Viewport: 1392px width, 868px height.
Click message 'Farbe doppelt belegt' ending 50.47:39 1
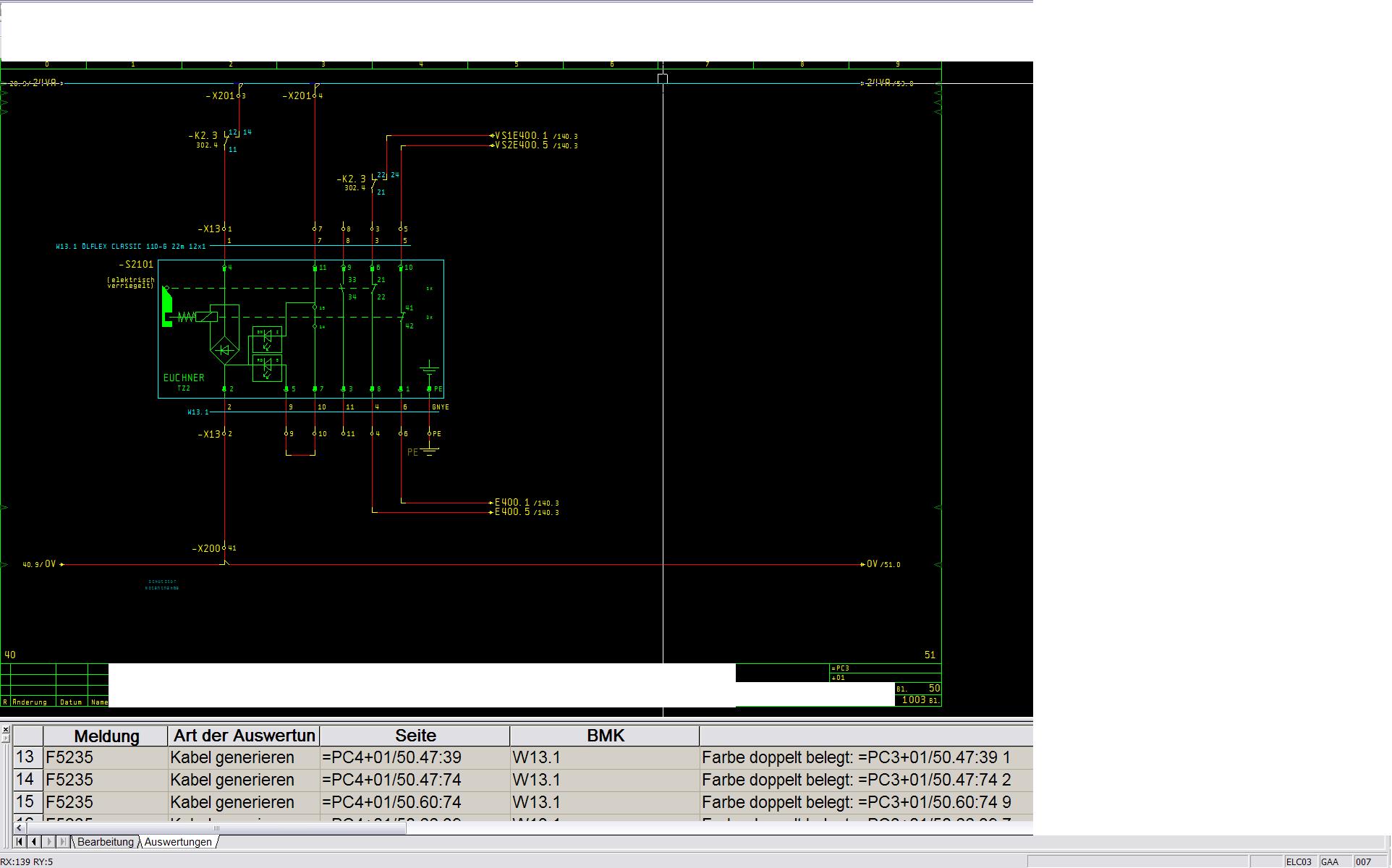866,757
